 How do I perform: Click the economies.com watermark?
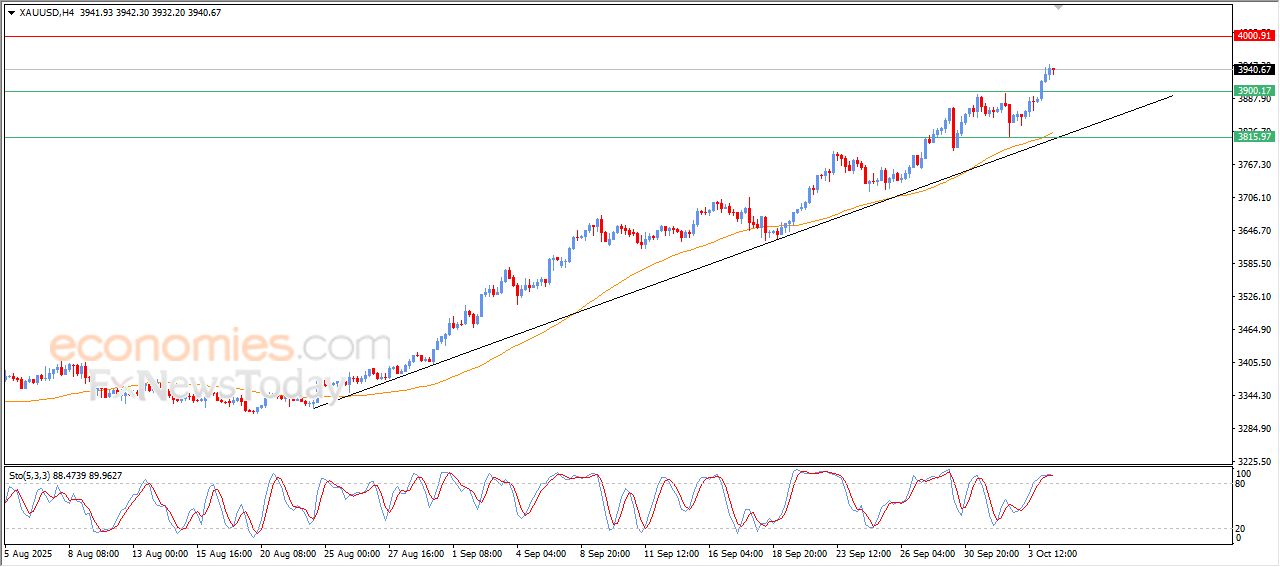pyautogui.click(x=220, y=347)
